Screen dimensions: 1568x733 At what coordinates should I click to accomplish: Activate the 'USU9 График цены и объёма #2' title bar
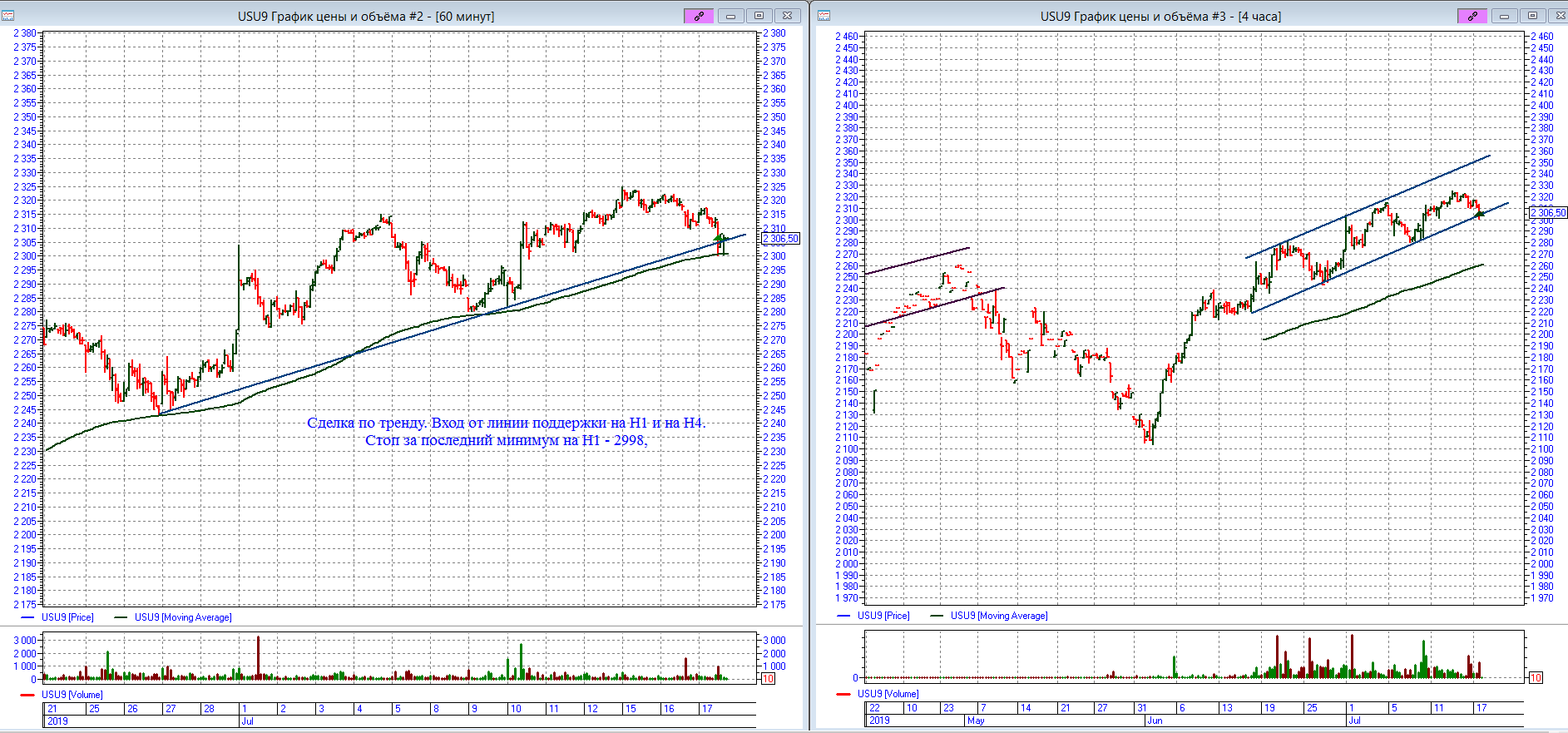[x=366, y=16]
